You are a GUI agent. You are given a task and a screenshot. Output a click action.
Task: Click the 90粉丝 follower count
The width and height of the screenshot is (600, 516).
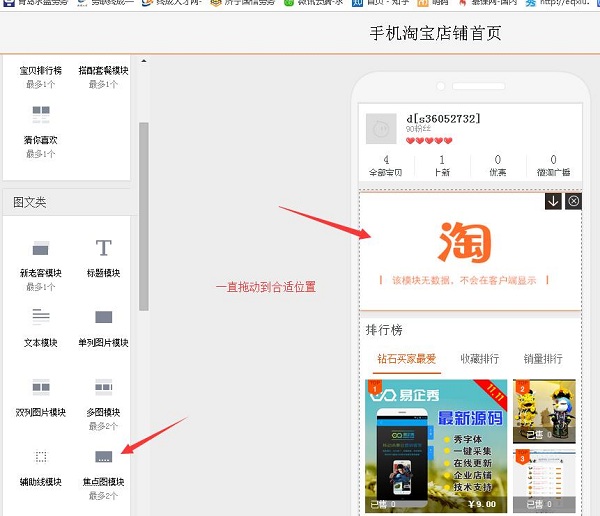418,129
